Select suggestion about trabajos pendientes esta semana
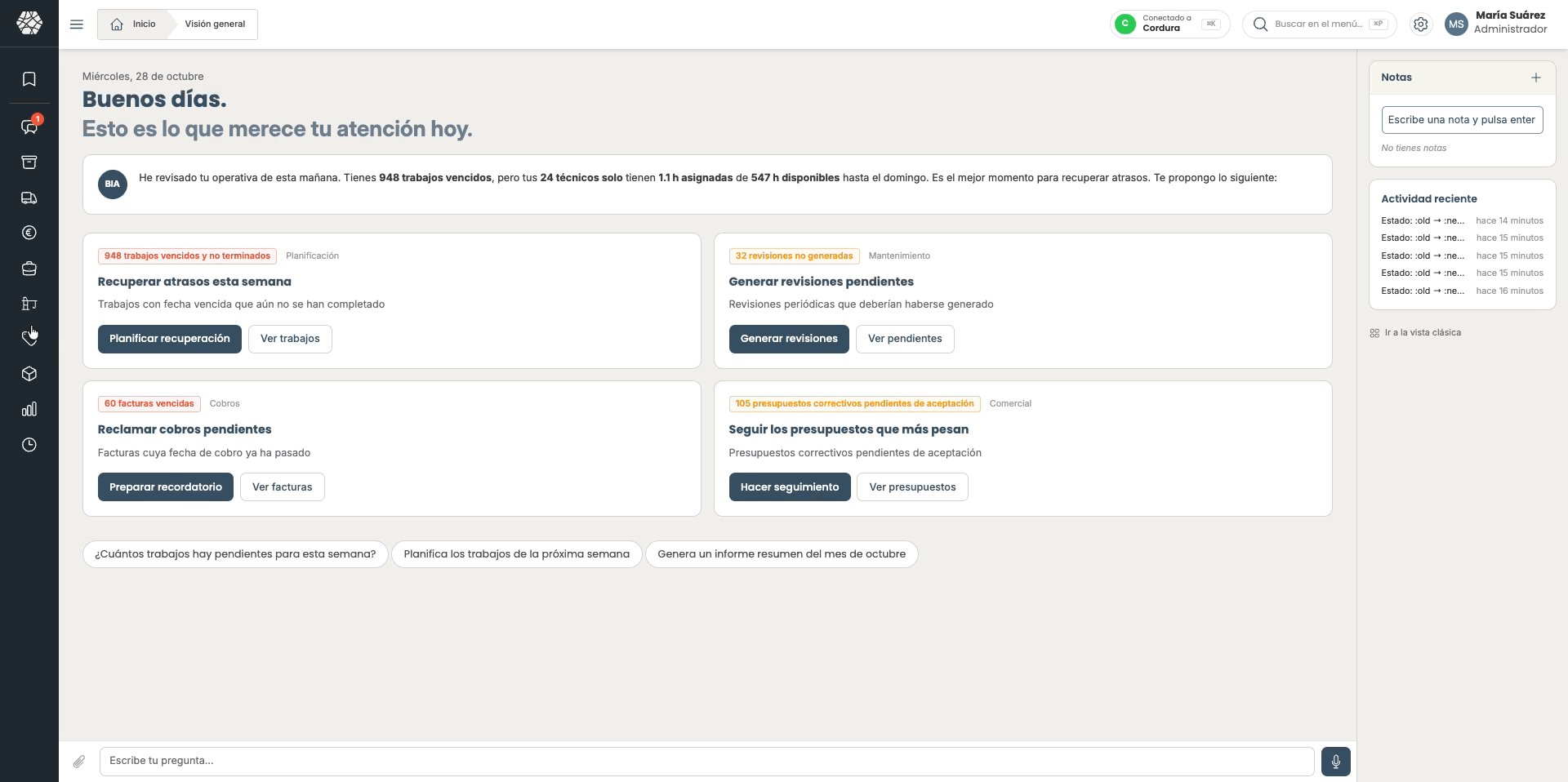The image size is (1568, 782). click(235, 554)
